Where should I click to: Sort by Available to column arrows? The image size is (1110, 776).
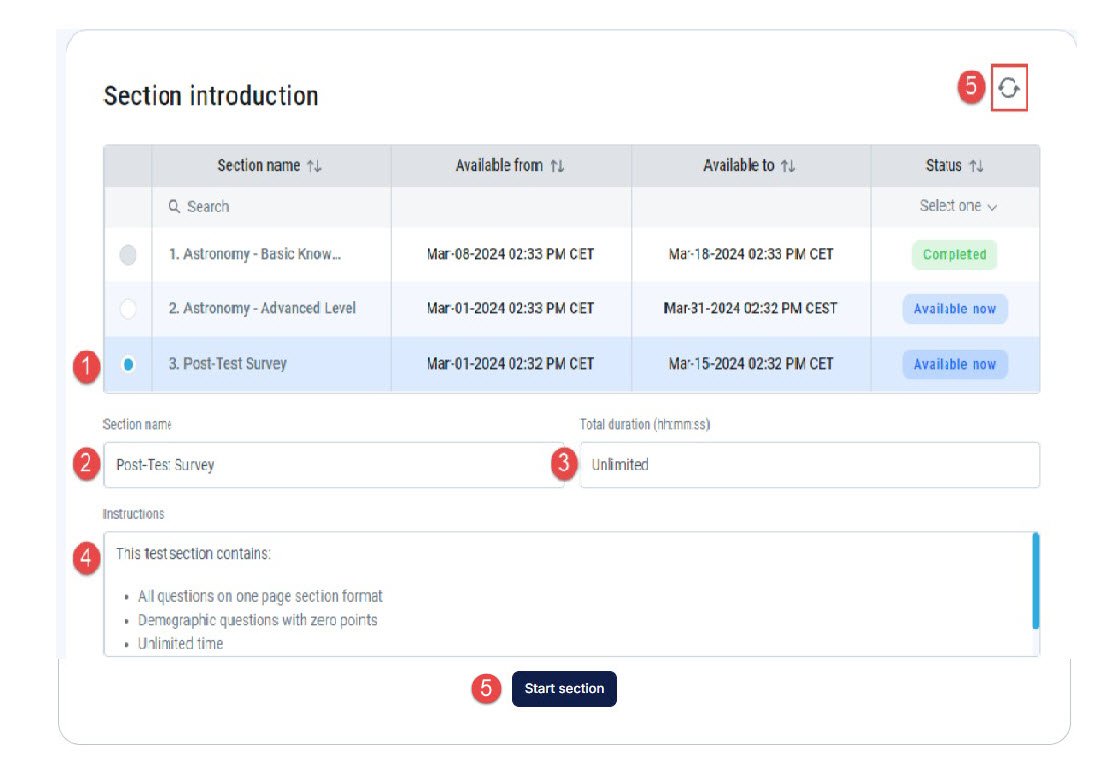point(788,166)
